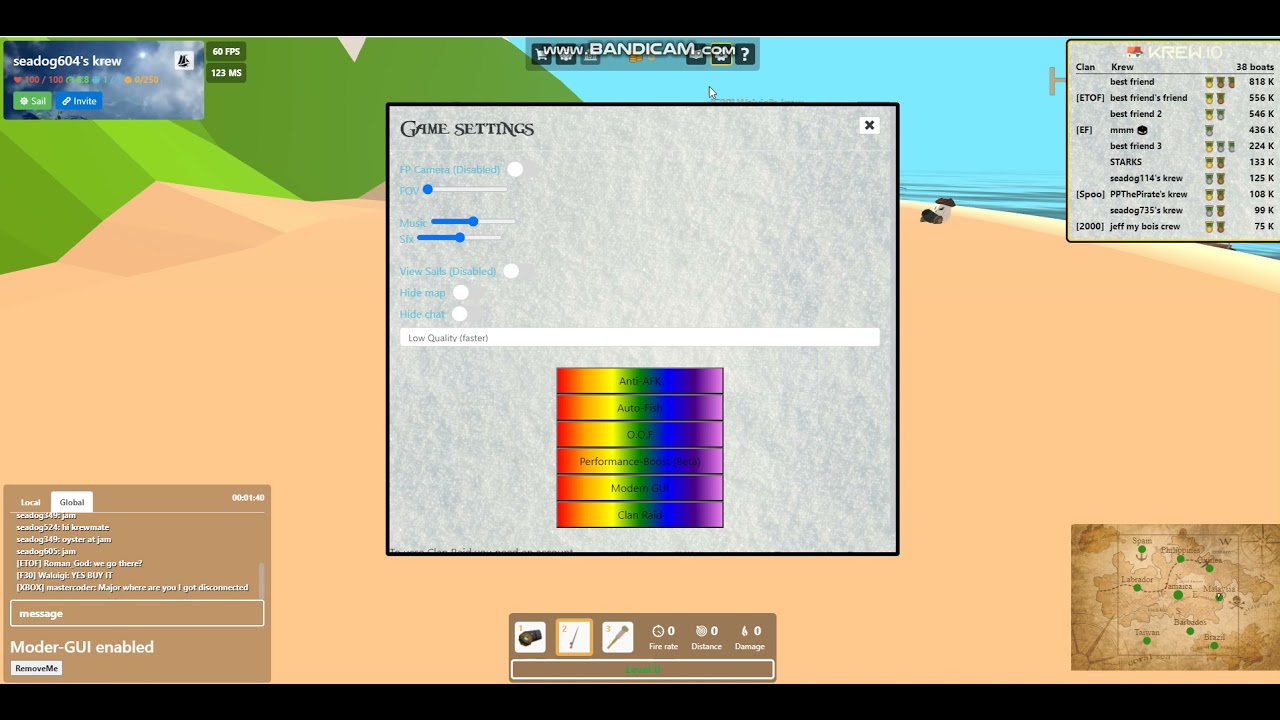Click the Auto-Fish rainbow button

pos(640,408)
